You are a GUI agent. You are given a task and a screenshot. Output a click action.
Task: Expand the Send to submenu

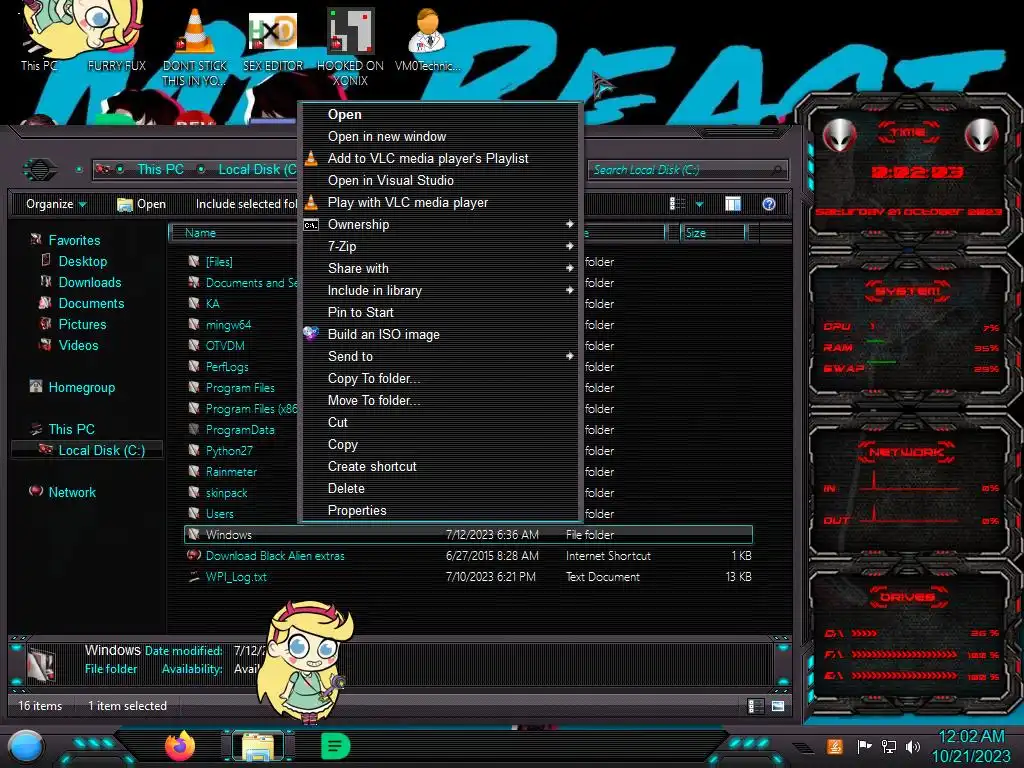439,357
